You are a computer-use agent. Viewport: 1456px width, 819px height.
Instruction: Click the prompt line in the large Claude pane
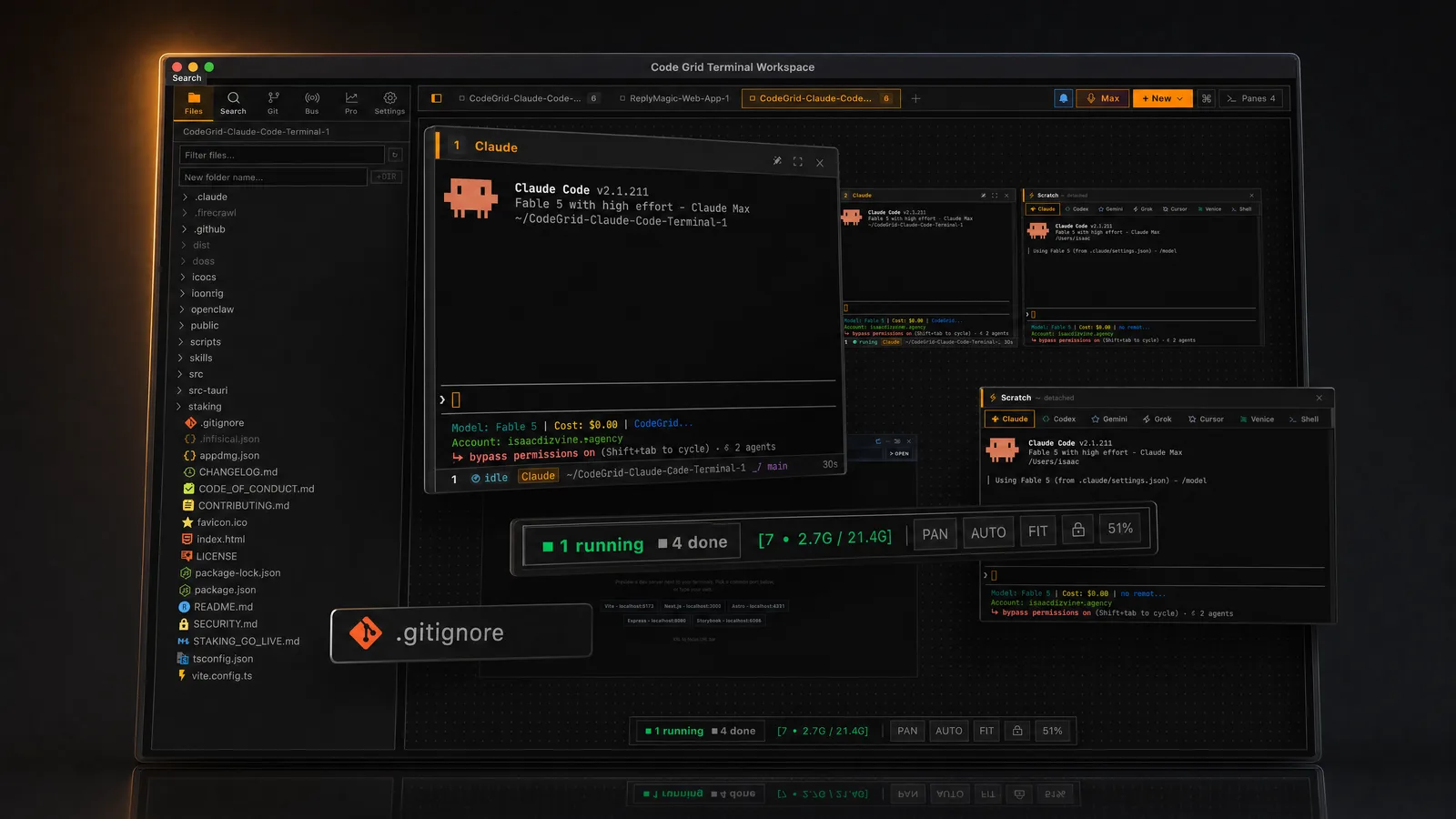(637, 399)
